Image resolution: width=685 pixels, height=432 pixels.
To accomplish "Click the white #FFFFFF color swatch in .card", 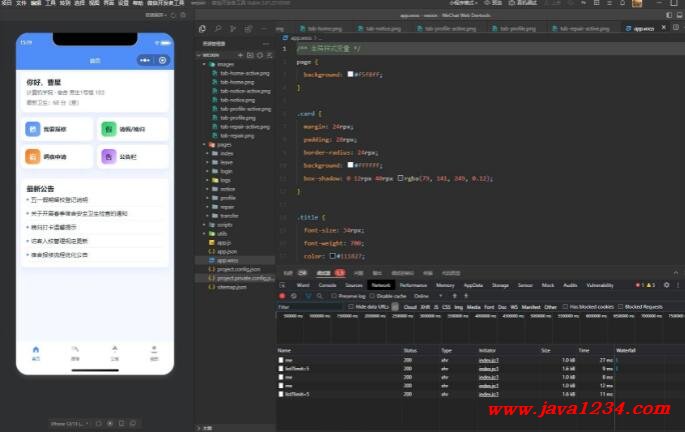I will click(350, 165).
